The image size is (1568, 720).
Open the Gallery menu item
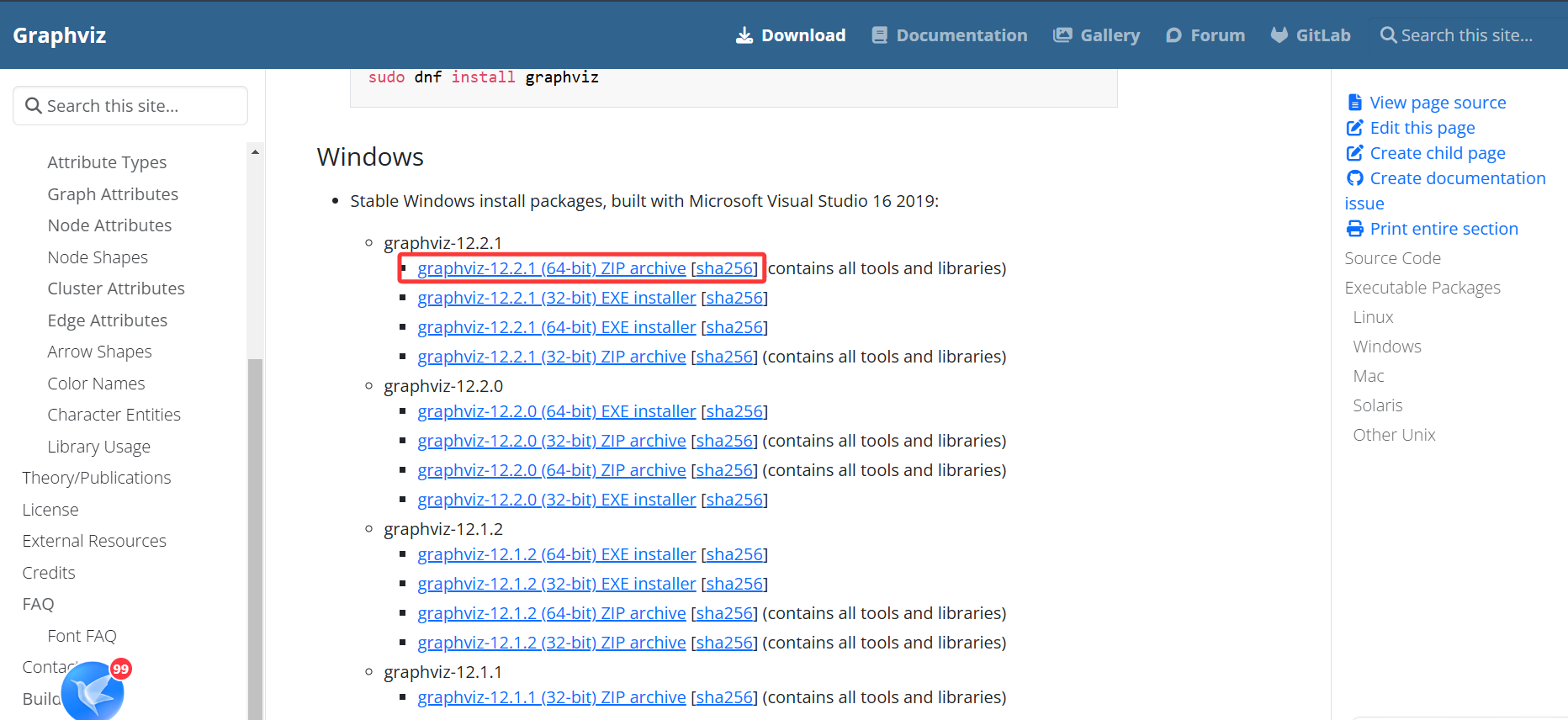tap(1096, 35)
